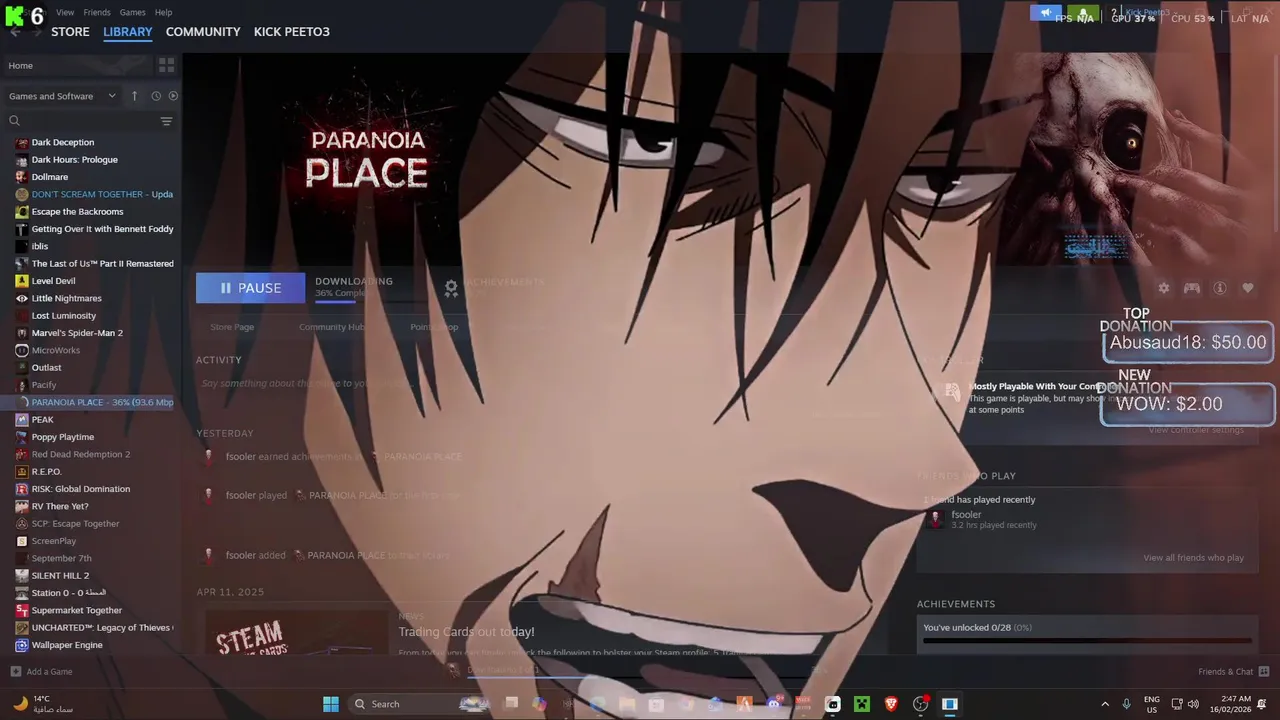Select Dollmare in library list

(49, 177)
